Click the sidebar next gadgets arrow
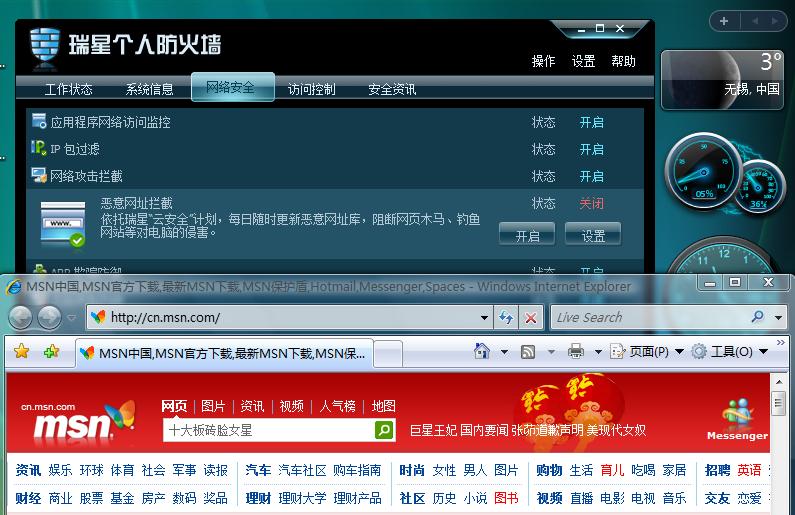 coord(774,21)
